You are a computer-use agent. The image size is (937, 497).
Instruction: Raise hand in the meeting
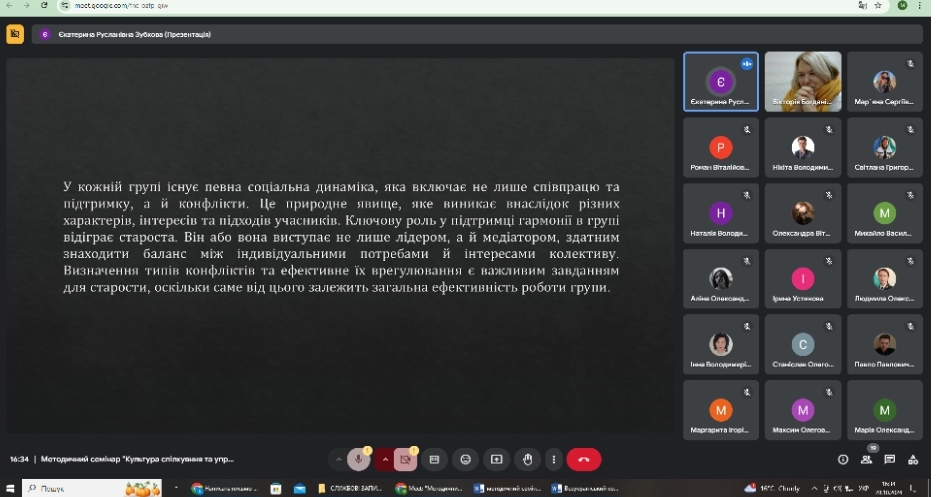[527, 459]
